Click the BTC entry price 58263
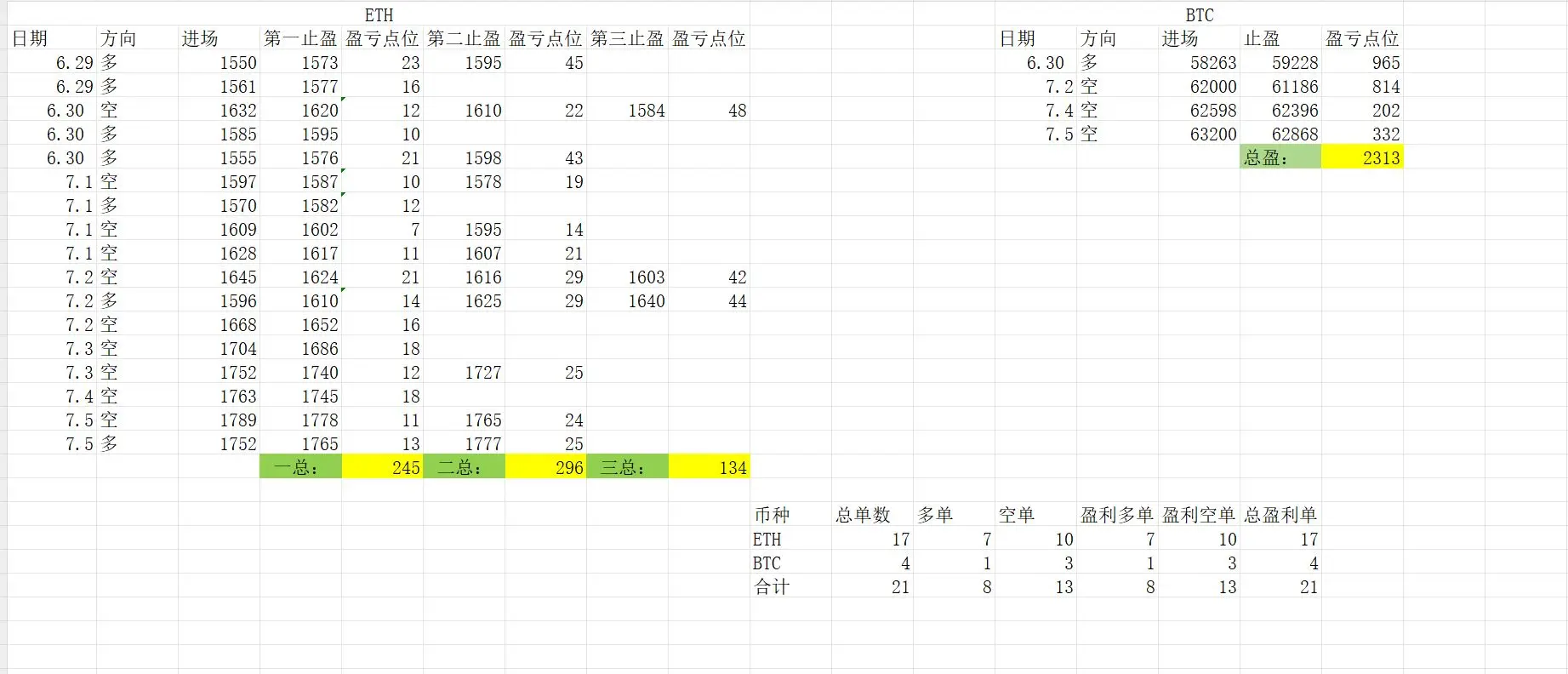The width and height of the screenshot is (1568, 674). tap(1199, 62)
